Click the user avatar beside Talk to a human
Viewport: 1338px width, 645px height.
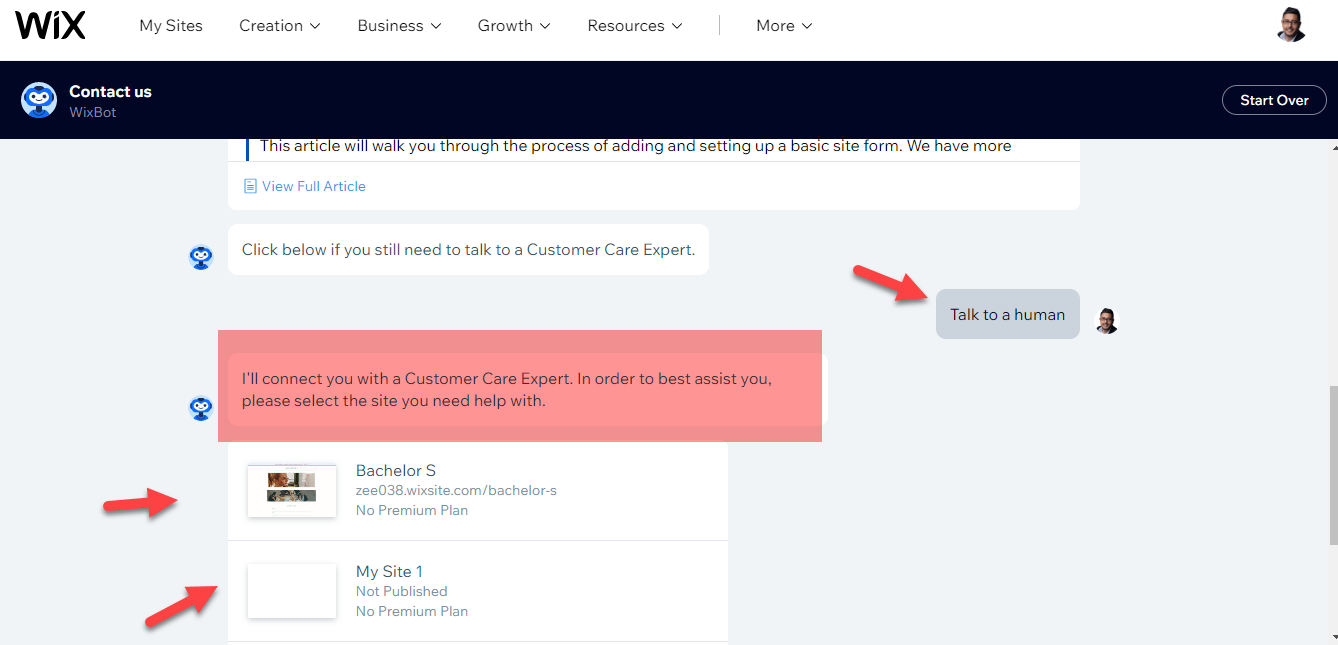1106,320
